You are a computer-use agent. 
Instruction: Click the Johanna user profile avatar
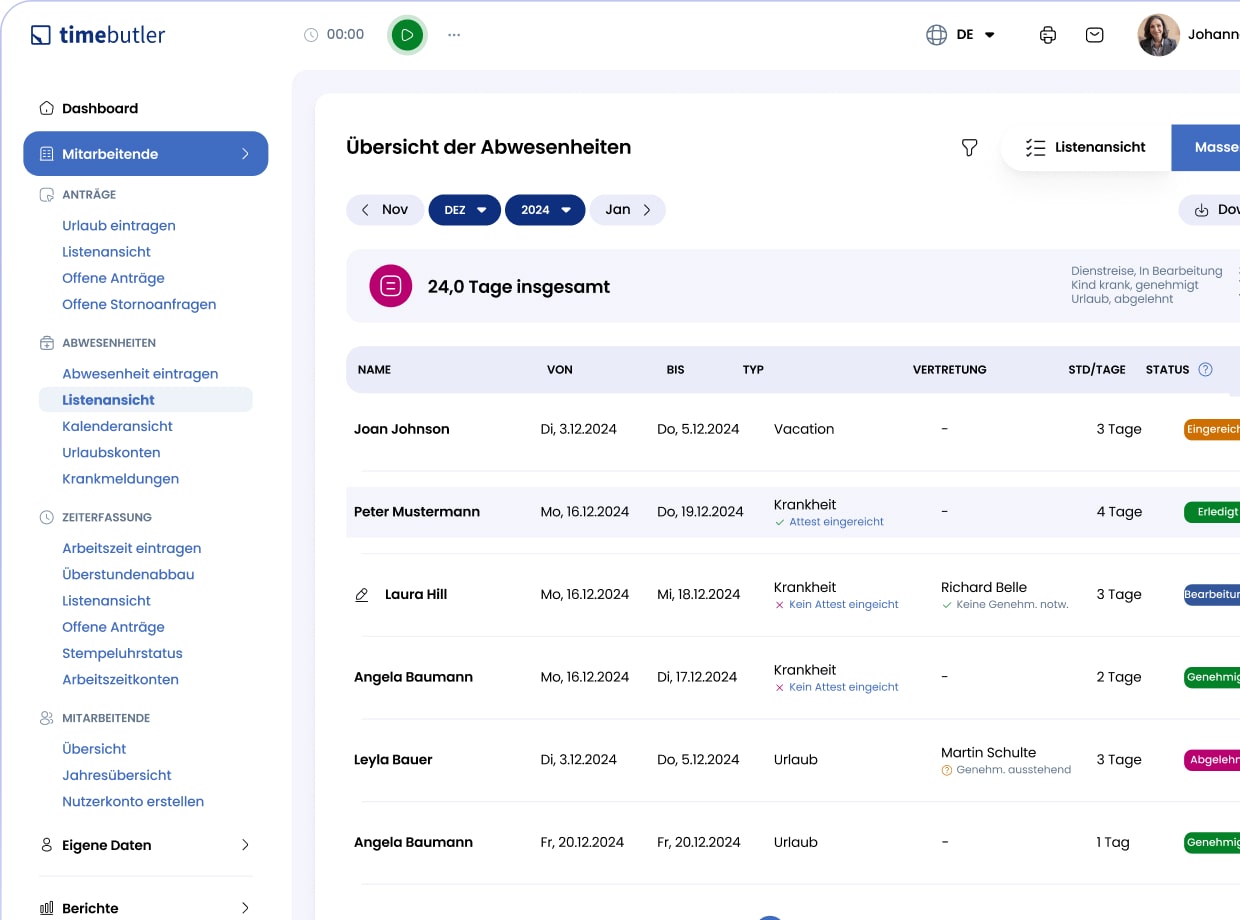click(1158, 35)
